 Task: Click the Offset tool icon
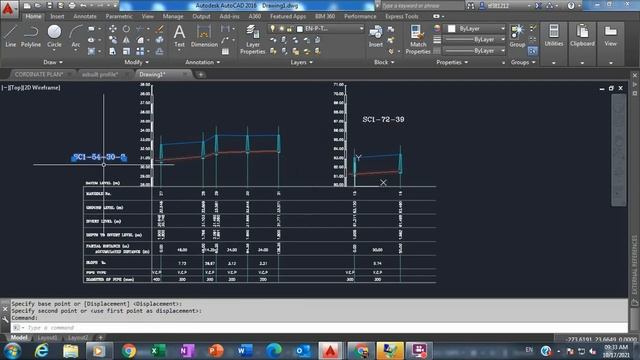[160, 51]
